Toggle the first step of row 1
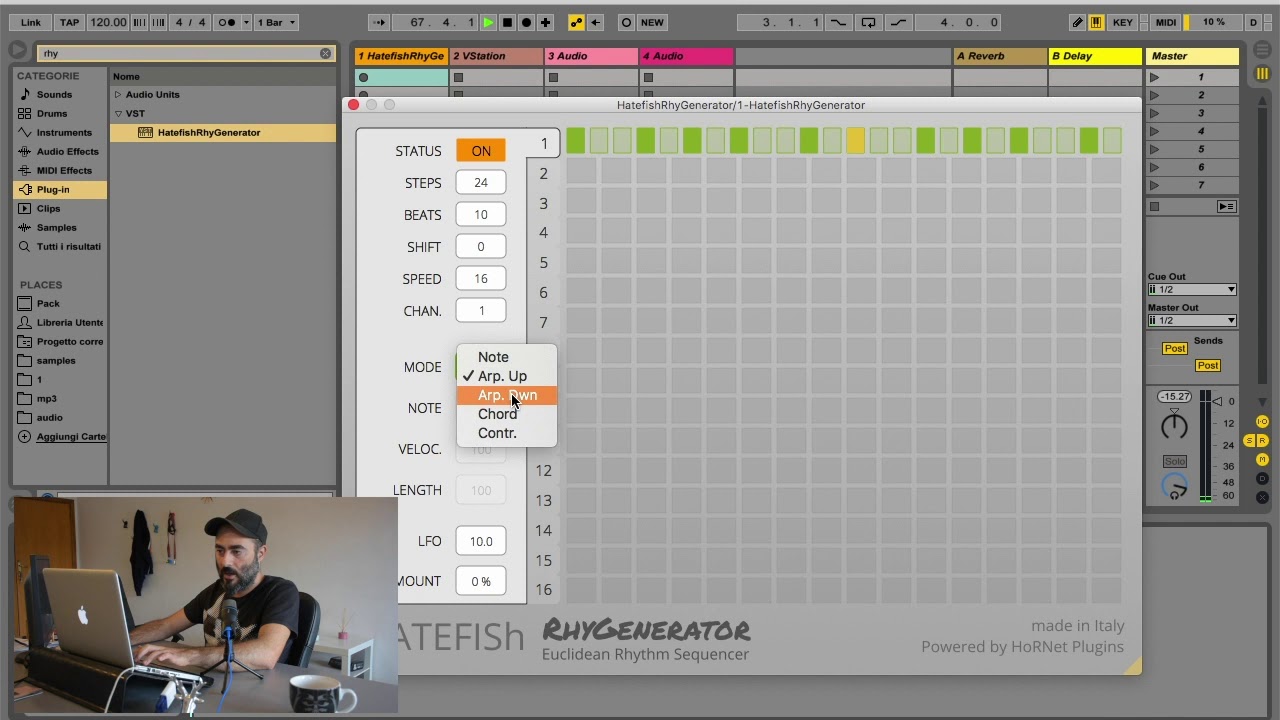Image resolution: width=1280 pixels, height=720 pixels. tap(575, 141)
